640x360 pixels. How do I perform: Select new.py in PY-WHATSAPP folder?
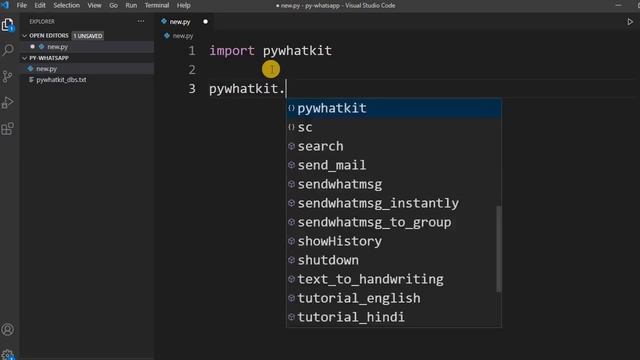87,69
